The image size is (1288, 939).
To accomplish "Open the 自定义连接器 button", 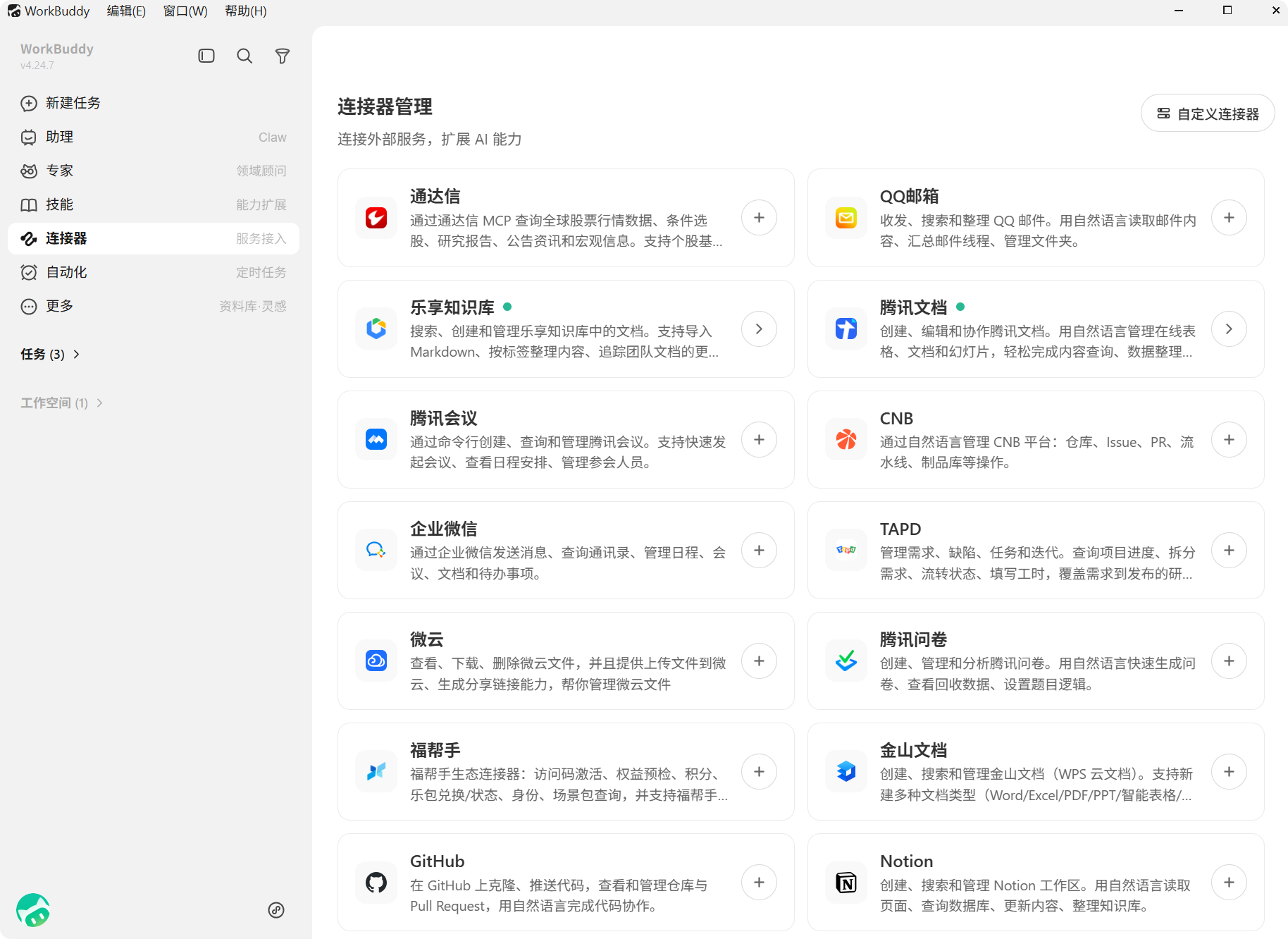I will (x=1208, y=113).
